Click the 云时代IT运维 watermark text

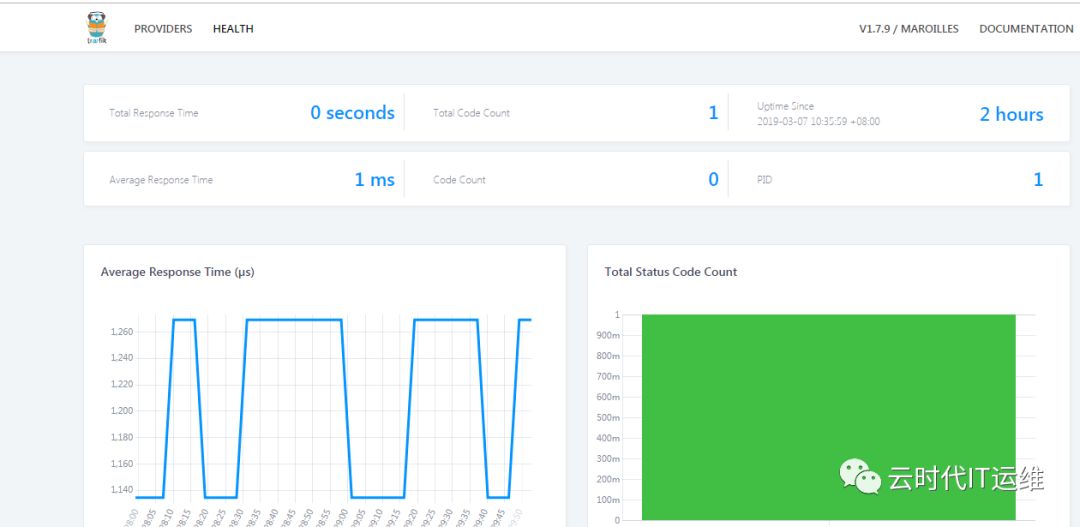coord(966,478)
